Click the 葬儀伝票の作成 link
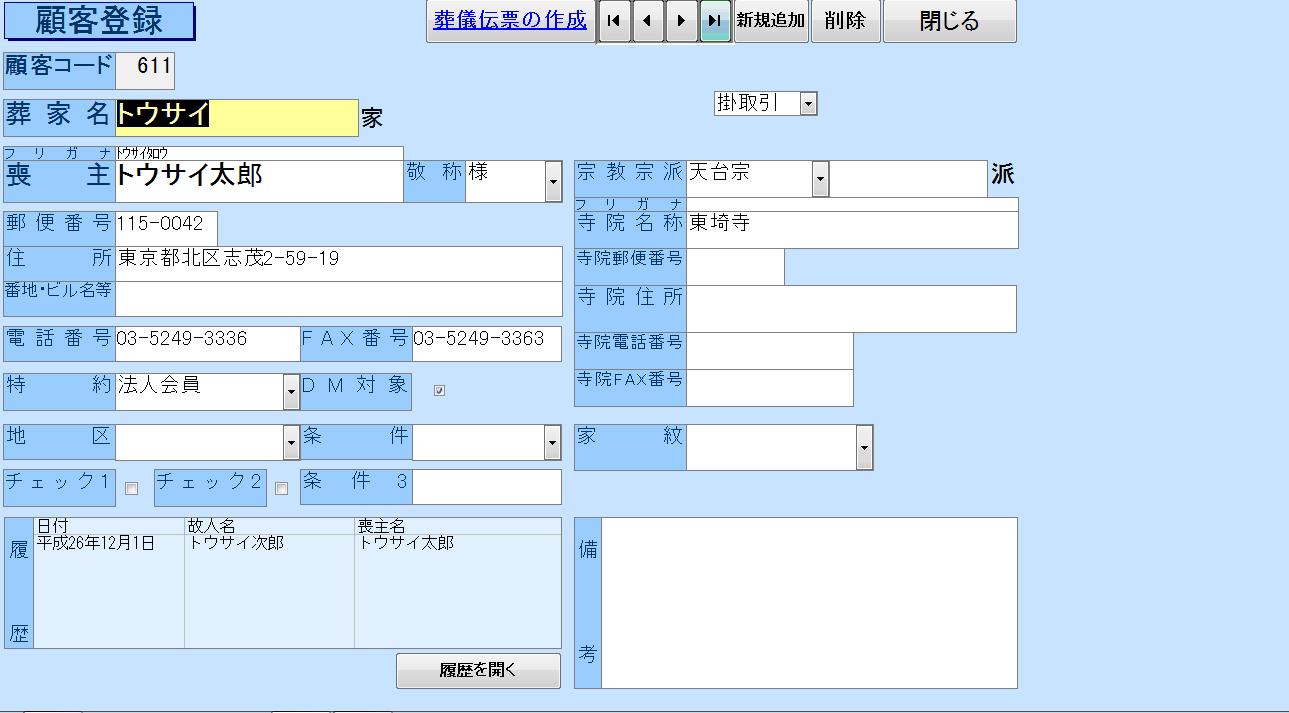 [510, 20]
